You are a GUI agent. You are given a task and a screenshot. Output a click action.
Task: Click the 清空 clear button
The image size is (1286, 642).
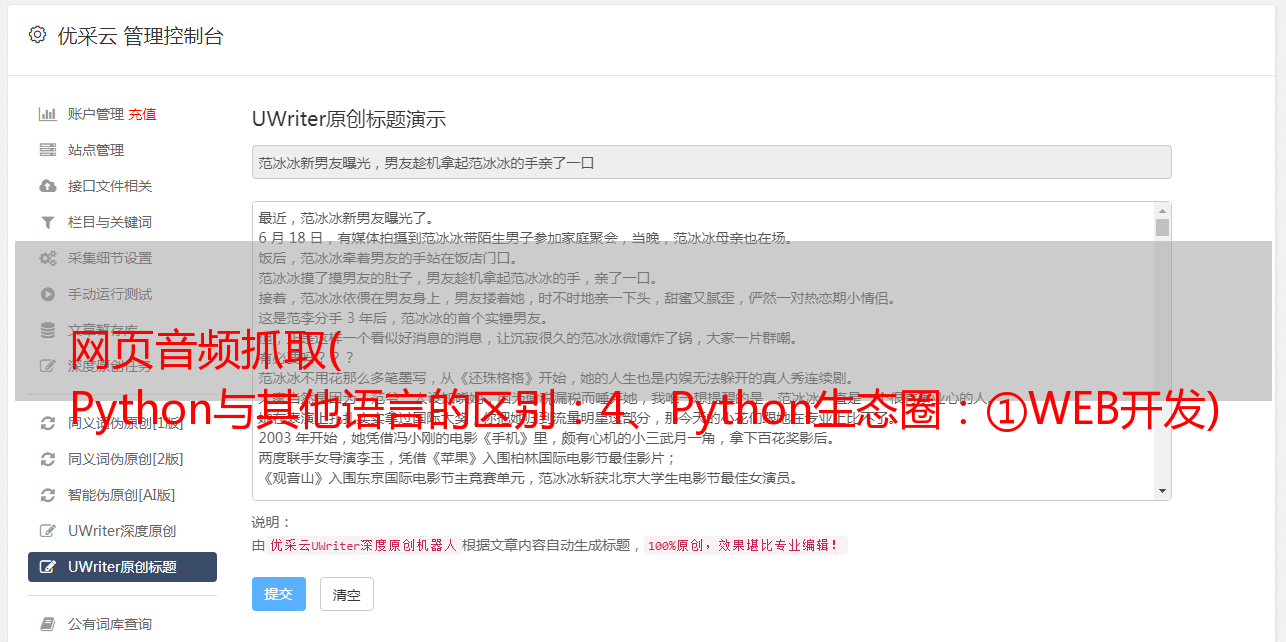pos(347,594)
